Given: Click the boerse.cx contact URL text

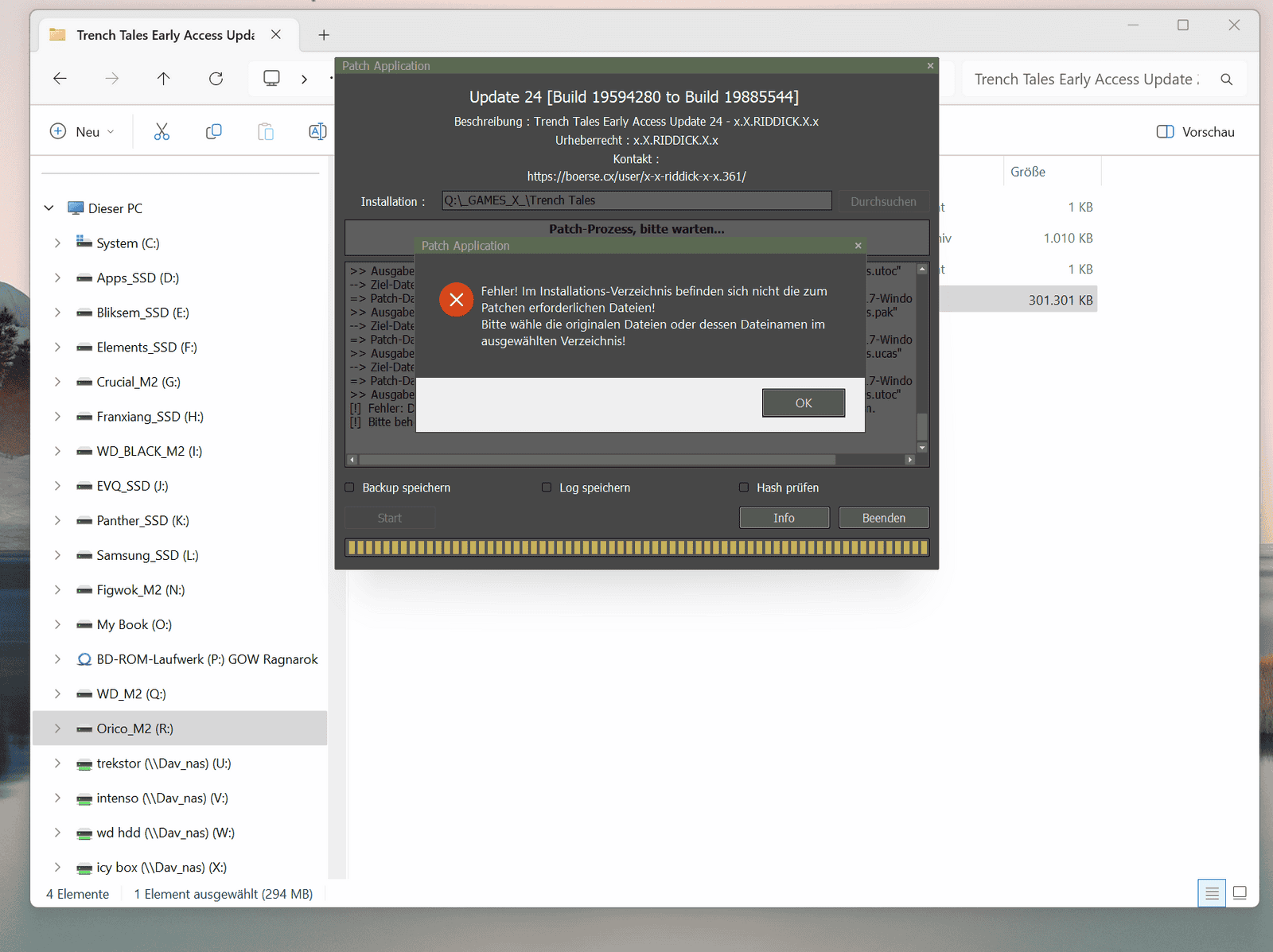Looking at the screenshot, I should coord(636,177).
